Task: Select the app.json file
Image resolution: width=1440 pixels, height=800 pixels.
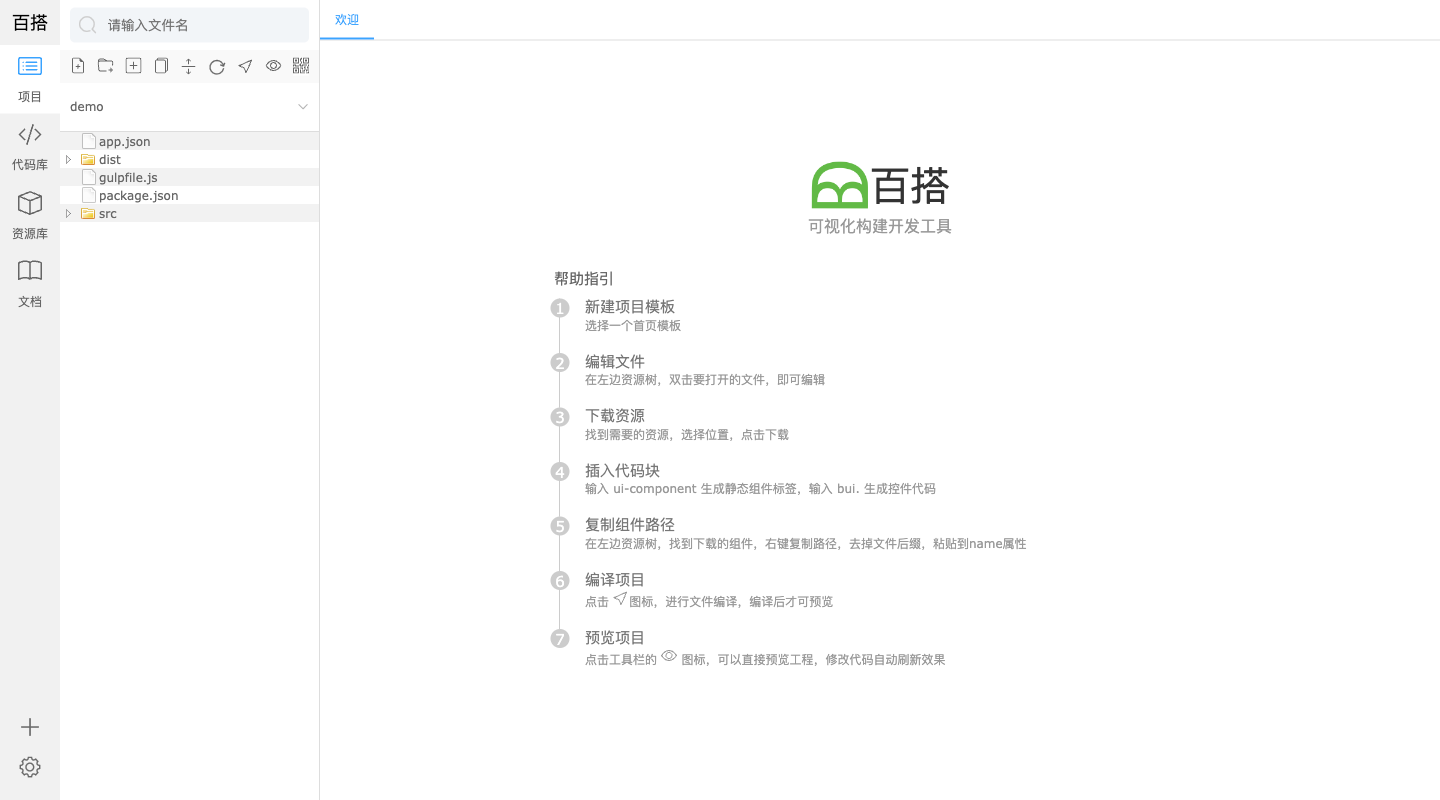Action: tap(189, 141)
